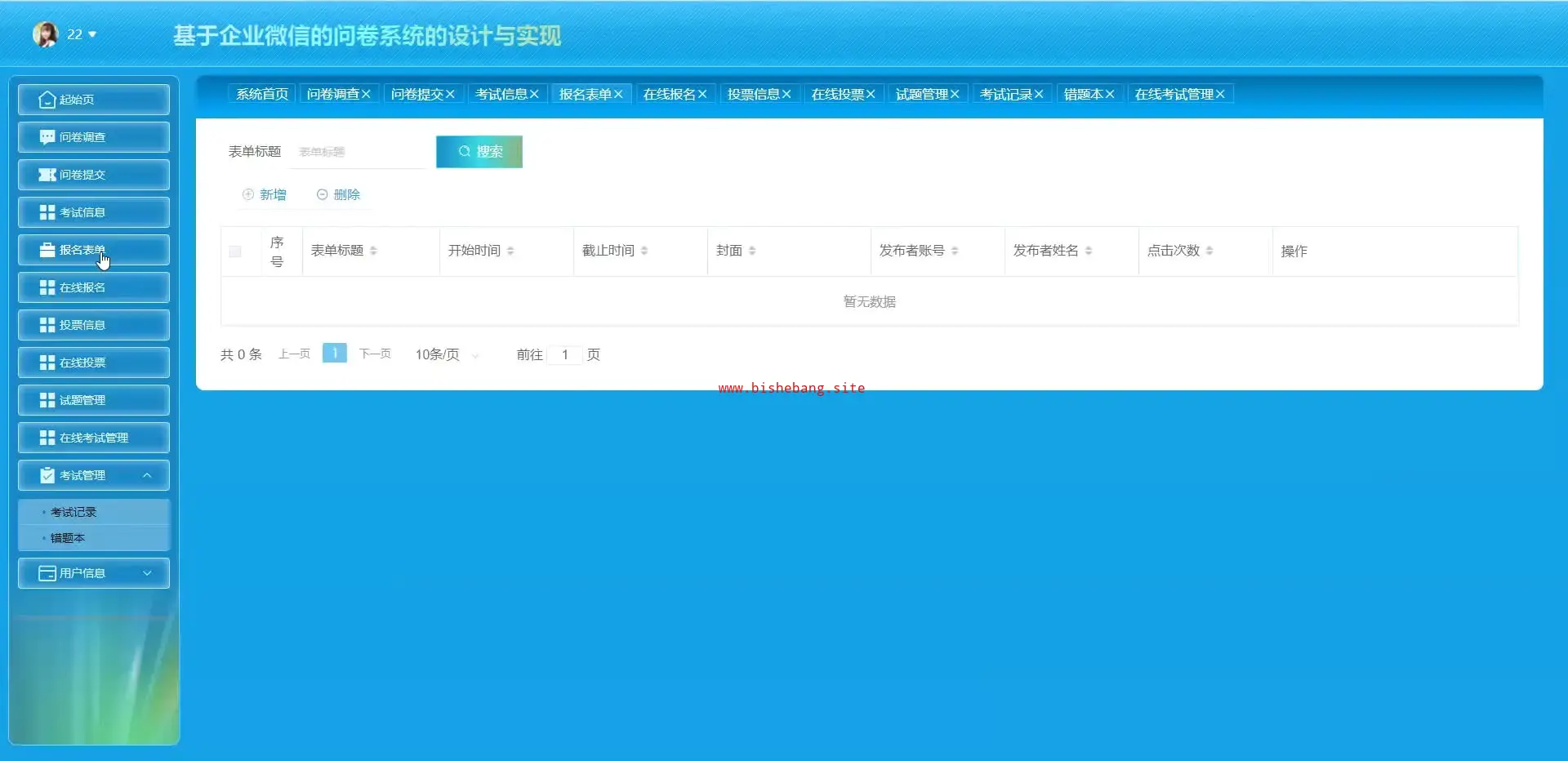Sort table by 点击次数 column
Viewport: 1568px width, 761px height.
(x=1209, y=251)
